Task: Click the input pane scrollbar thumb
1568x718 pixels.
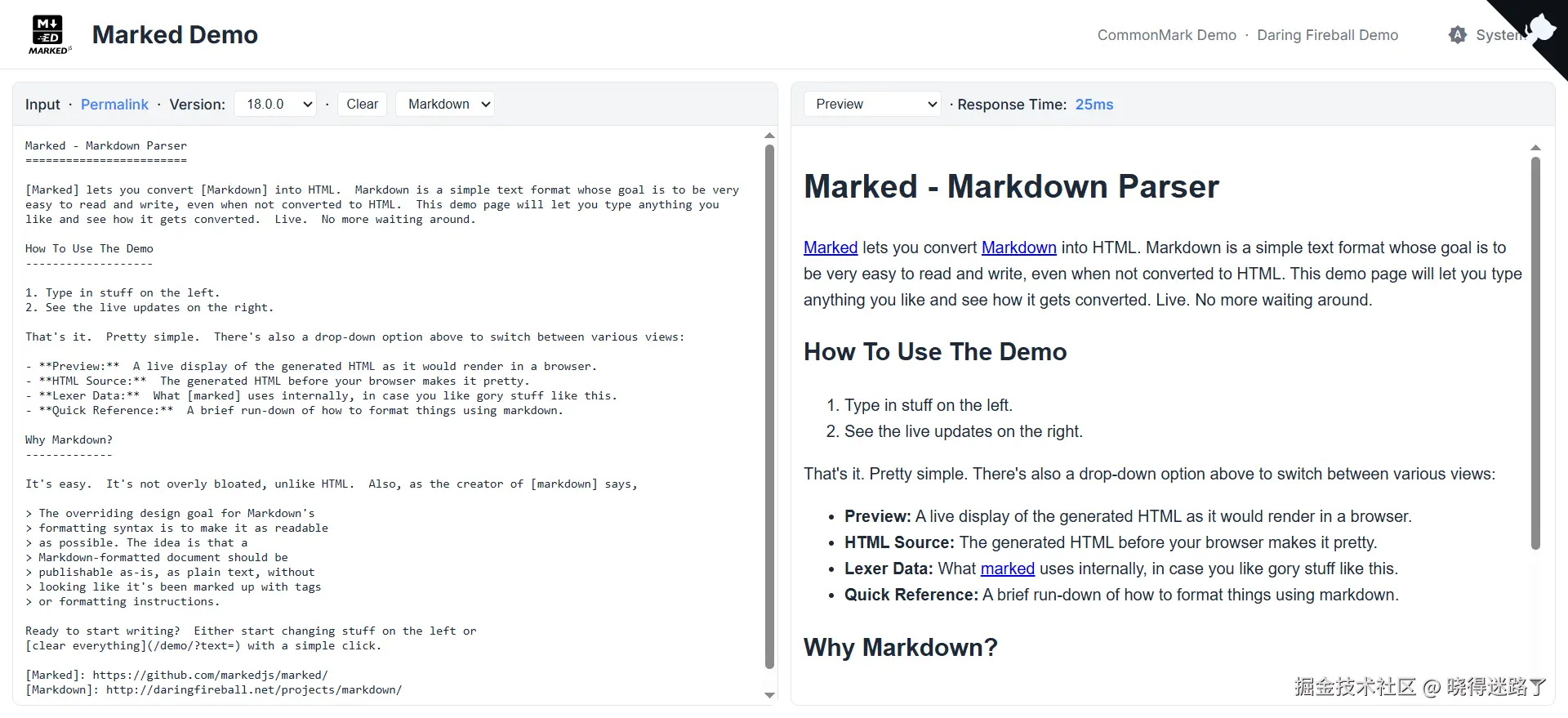Action: pos(769,407)
